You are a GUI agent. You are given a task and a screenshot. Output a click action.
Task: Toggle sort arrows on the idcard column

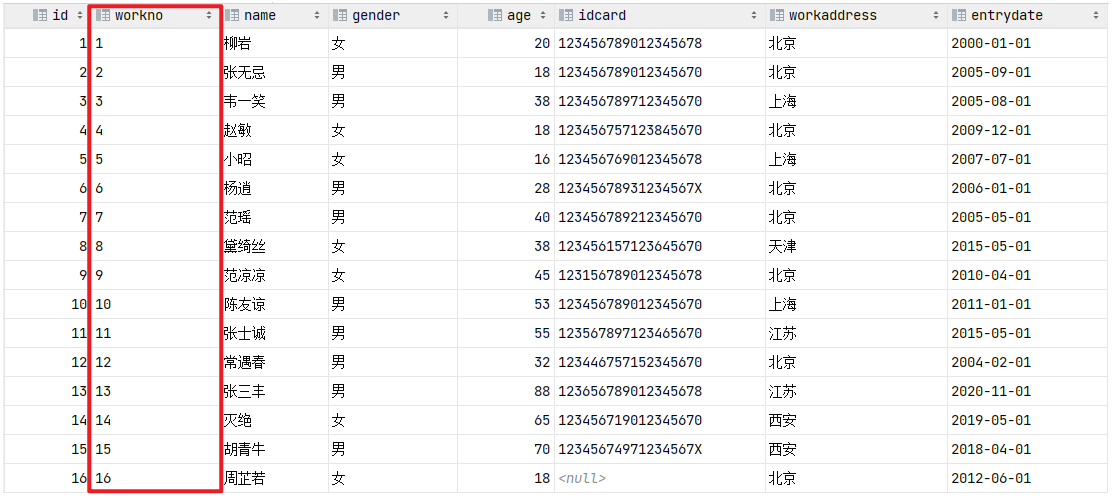(754, 15)
